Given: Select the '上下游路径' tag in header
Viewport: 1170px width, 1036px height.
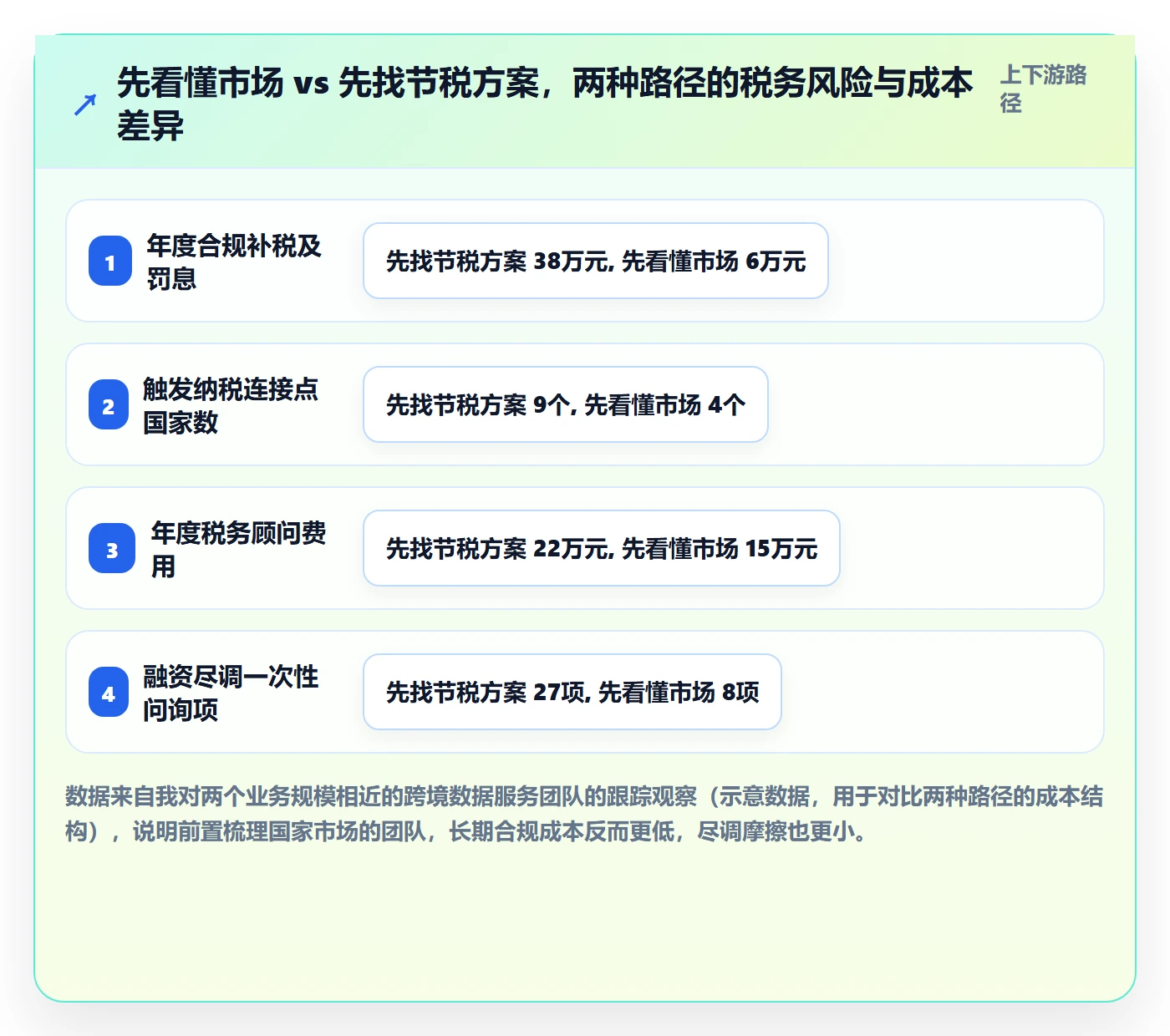Looking at the screenshot, I should pos(1043,89).
